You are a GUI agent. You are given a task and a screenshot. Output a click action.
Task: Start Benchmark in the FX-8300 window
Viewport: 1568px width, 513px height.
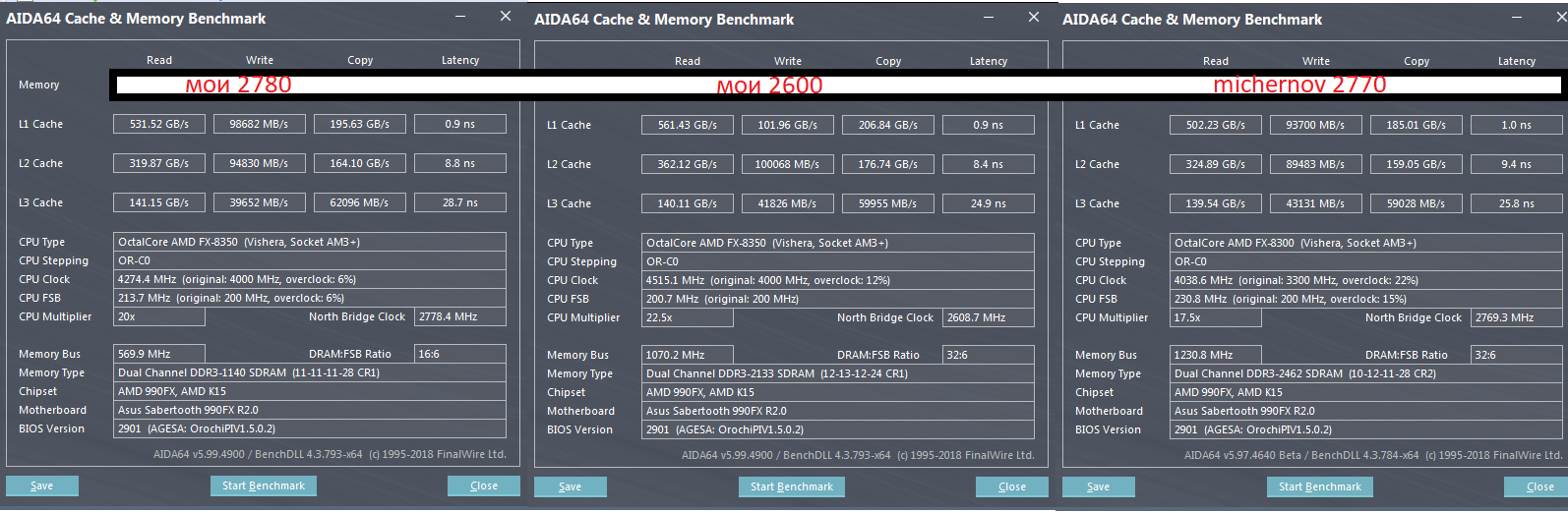pyautogui.click(x=1320, y=486)
